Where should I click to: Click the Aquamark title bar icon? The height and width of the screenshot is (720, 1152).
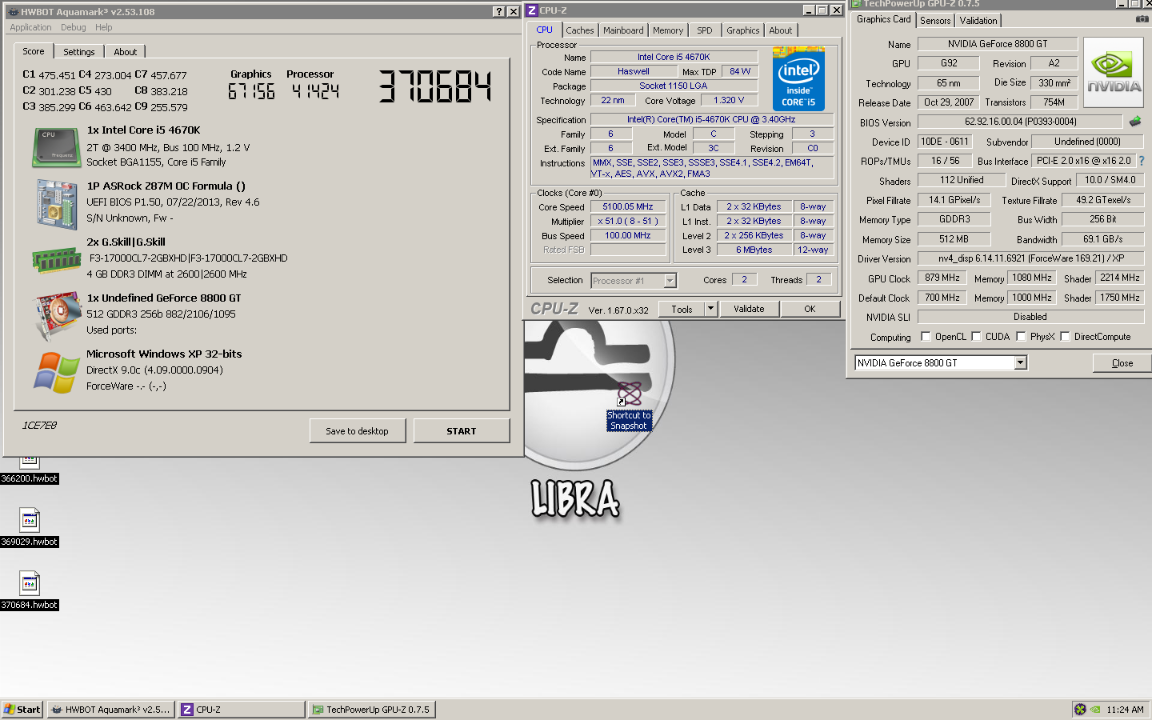pos(12,12)
